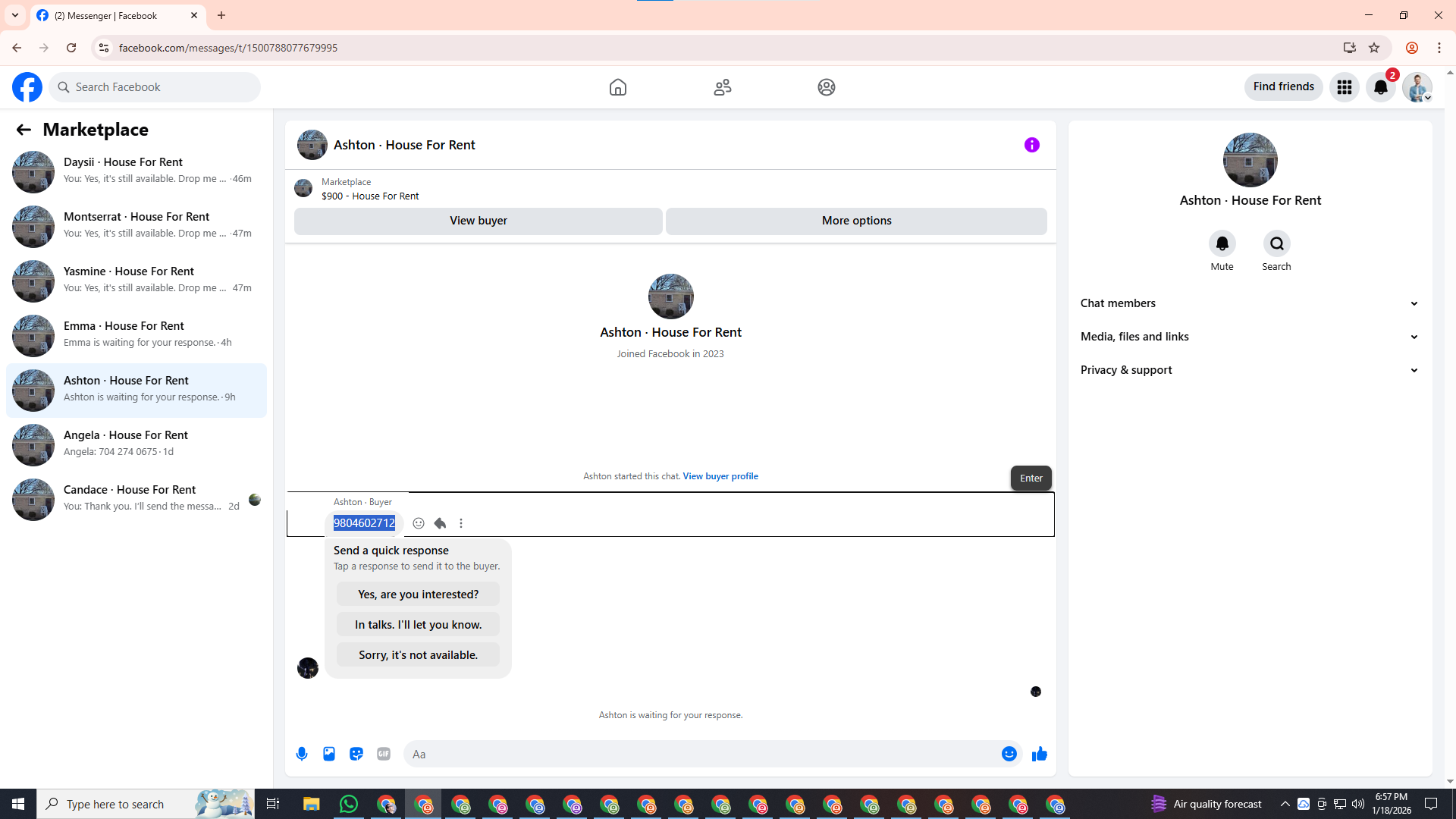React to Ashton's message with the emoji icon
The image size is (1456, 819).
click(x=419, y=523)
